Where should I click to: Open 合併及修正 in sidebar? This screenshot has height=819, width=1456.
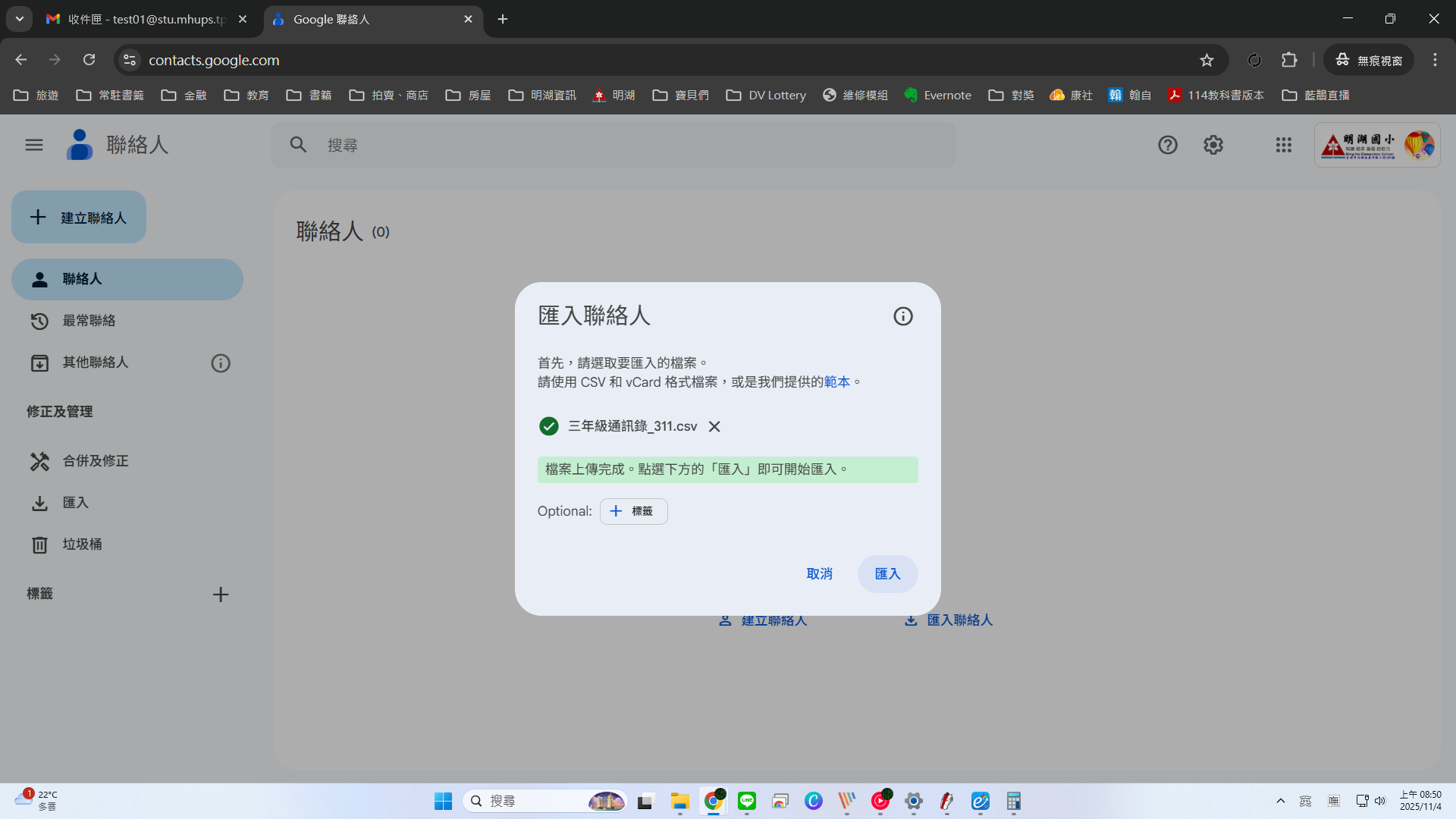95,461
